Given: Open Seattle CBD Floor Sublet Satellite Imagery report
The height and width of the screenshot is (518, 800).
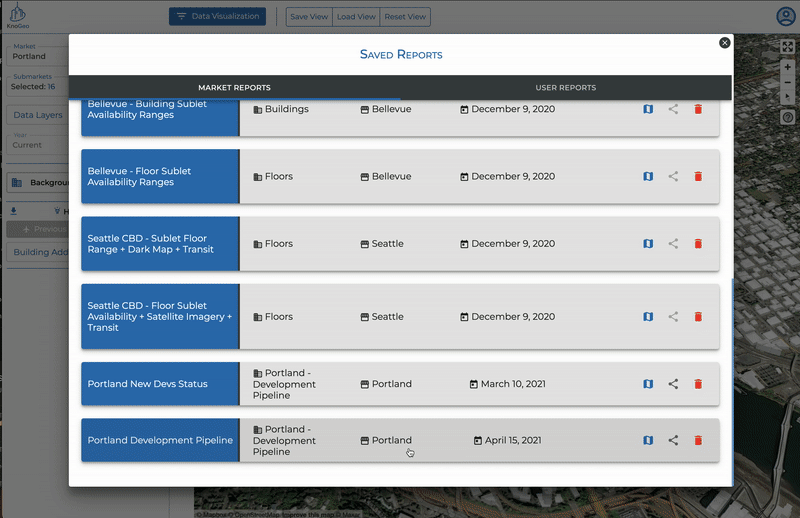Looking at the screenshot, I should tap(160, 316).
